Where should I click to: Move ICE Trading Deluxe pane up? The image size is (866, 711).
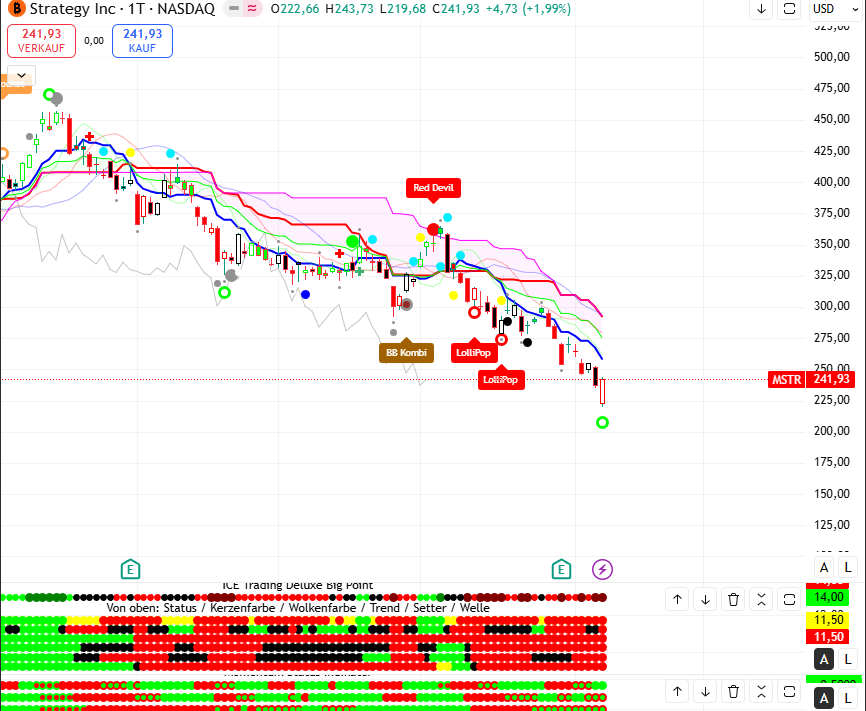pyautogui.click(x=677, y=599)
